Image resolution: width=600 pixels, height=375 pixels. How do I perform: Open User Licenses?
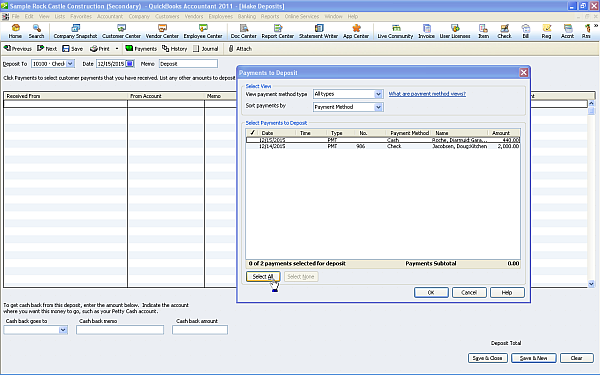[455, 31]
